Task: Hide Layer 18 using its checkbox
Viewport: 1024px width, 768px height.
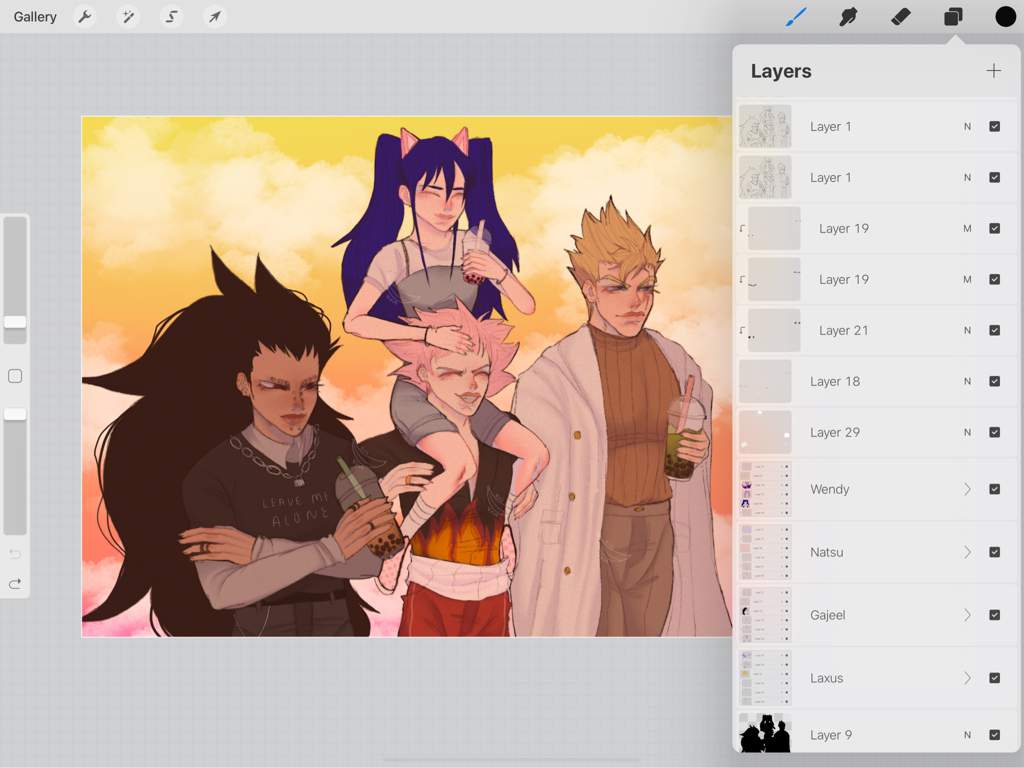Action: (994, 381)
